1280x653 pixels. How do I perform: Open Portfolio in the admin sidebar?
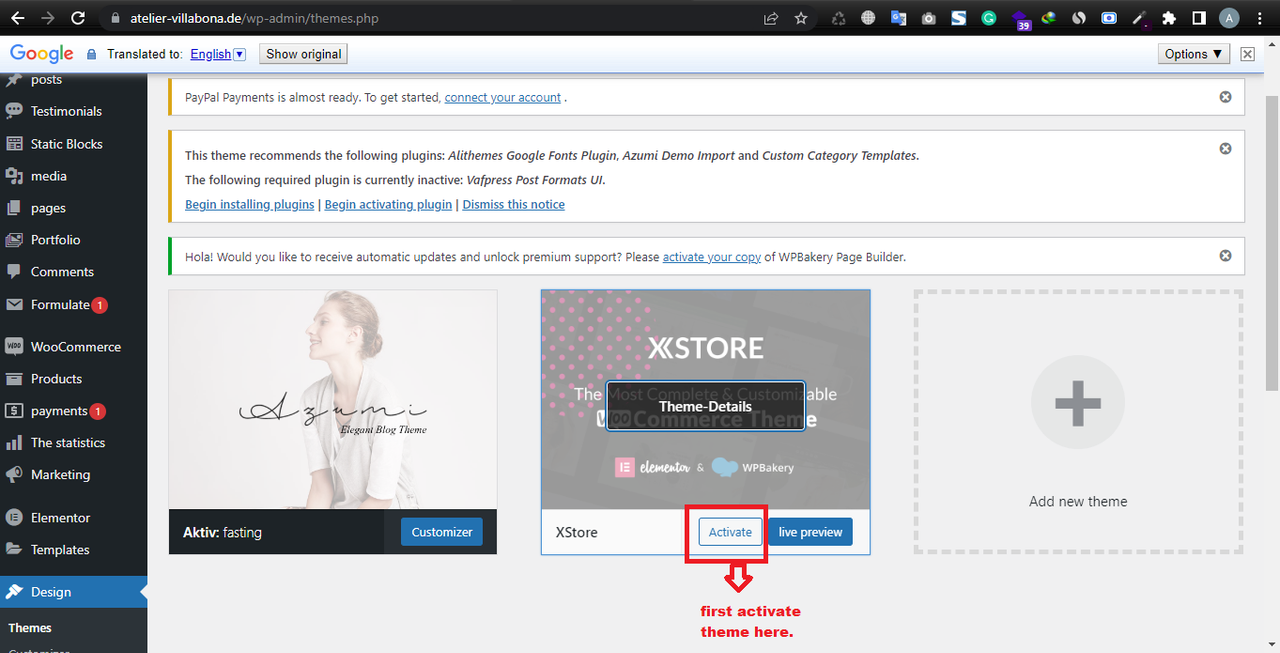73,240
